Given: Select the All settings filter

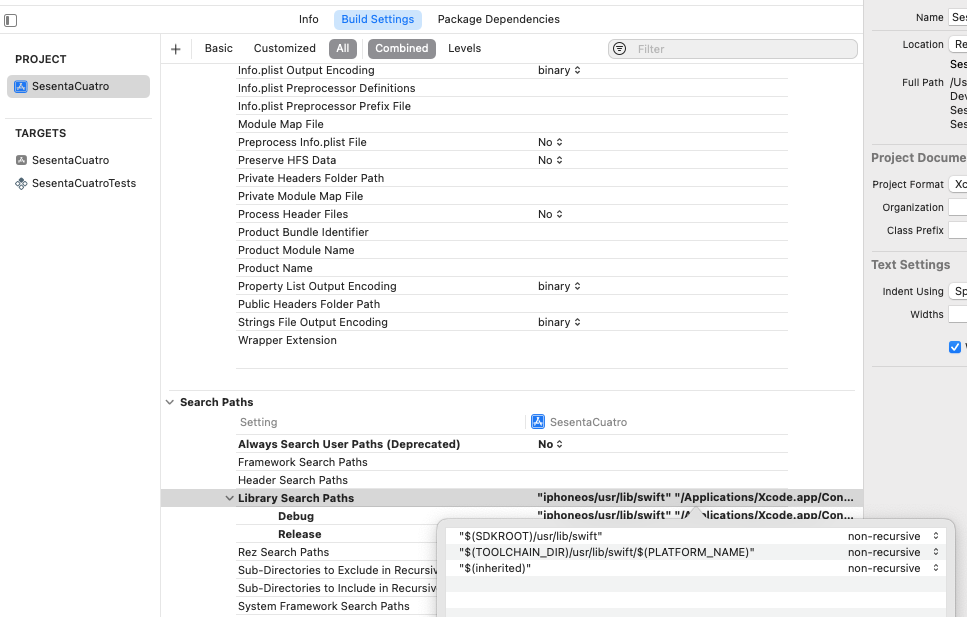Looking at the screenshot, I should pyautogui.click(x=343, y=49).
